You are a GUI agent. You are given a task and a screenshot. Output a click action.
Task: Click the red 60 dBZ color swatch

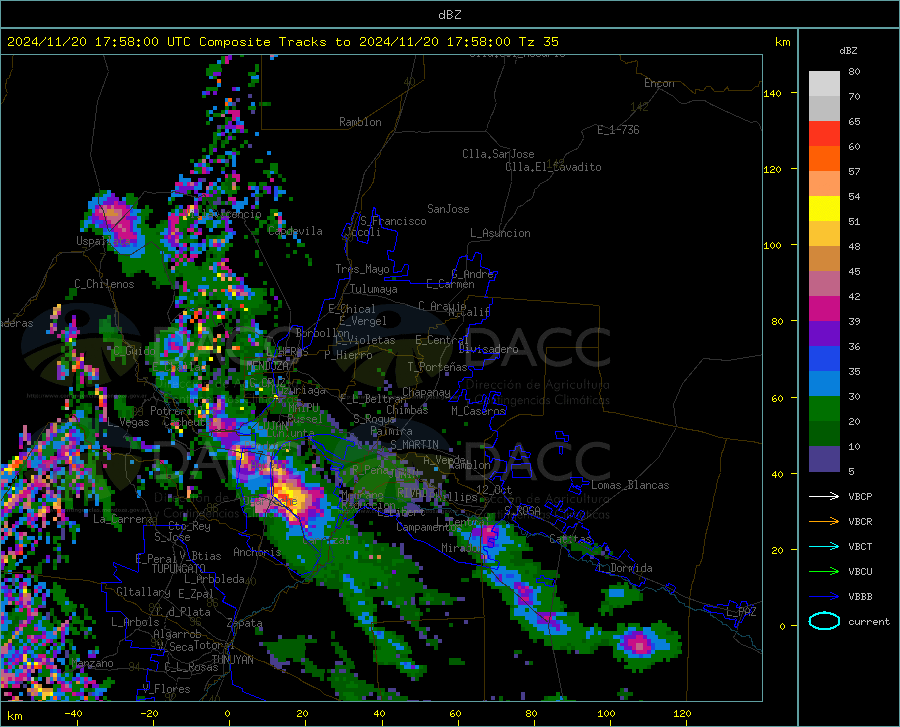(x=824, y=134)
